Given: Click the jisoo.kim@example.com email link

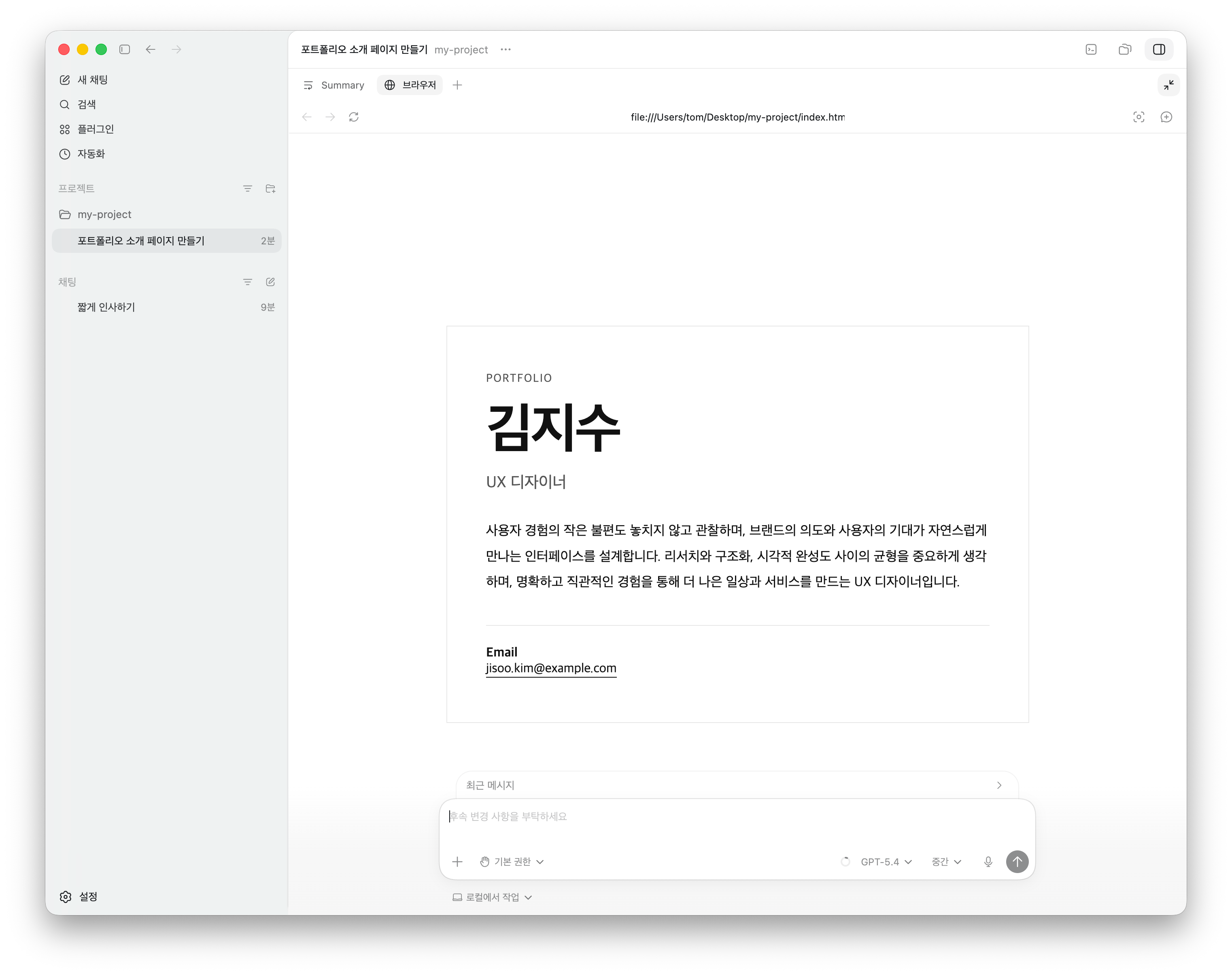Looking at the screenshot, I should [550, 668].
